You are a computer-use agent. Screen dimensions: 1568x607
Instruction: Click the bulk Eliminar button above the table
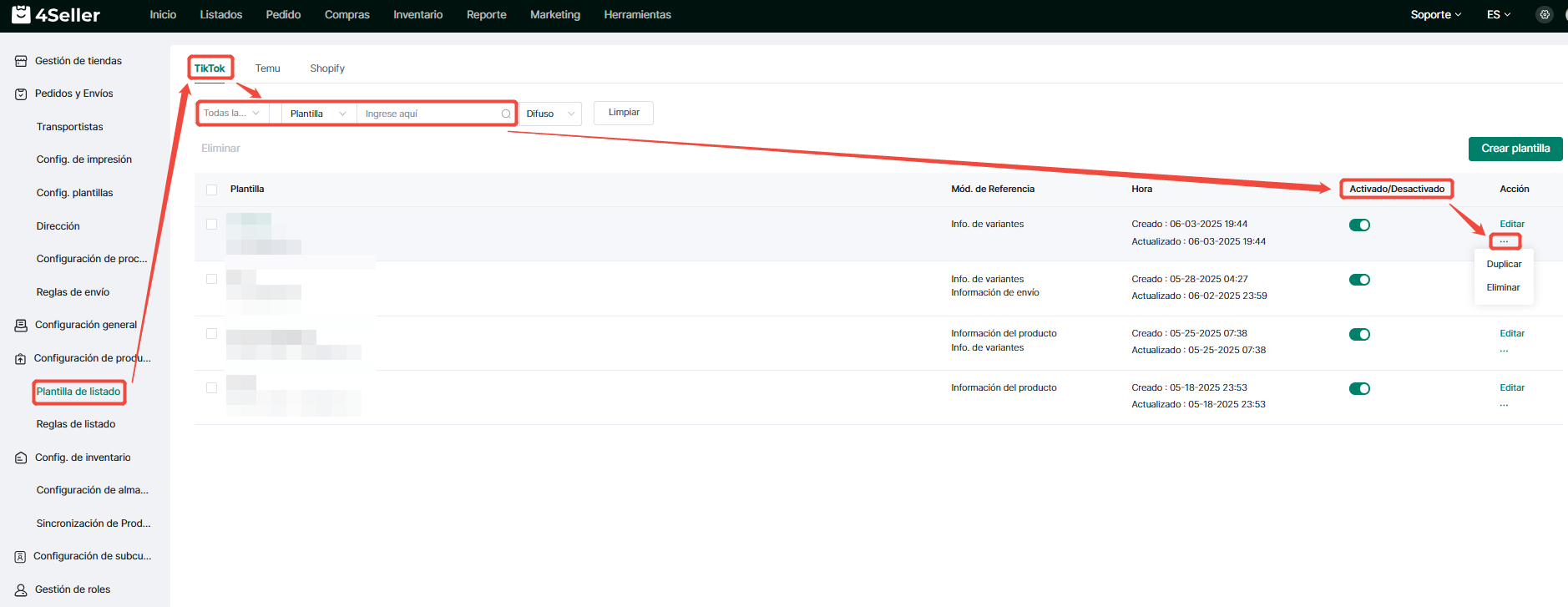(220, 148)
